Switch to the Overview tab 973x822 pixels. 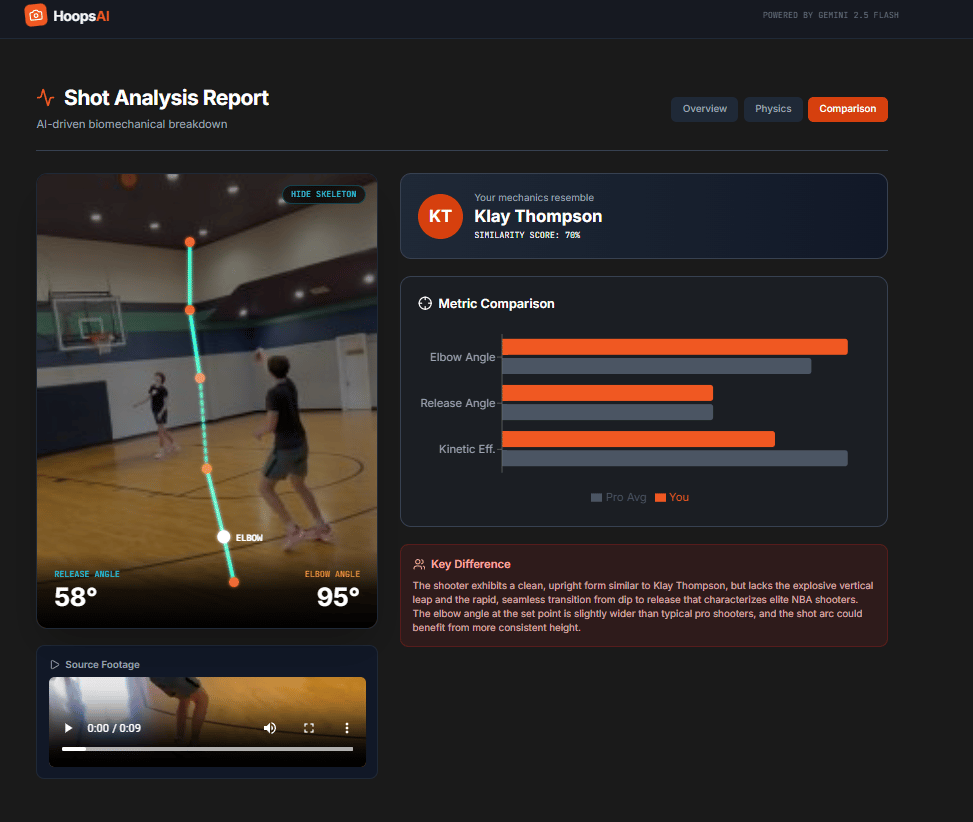pyautogui.click(x=704, y=109)
